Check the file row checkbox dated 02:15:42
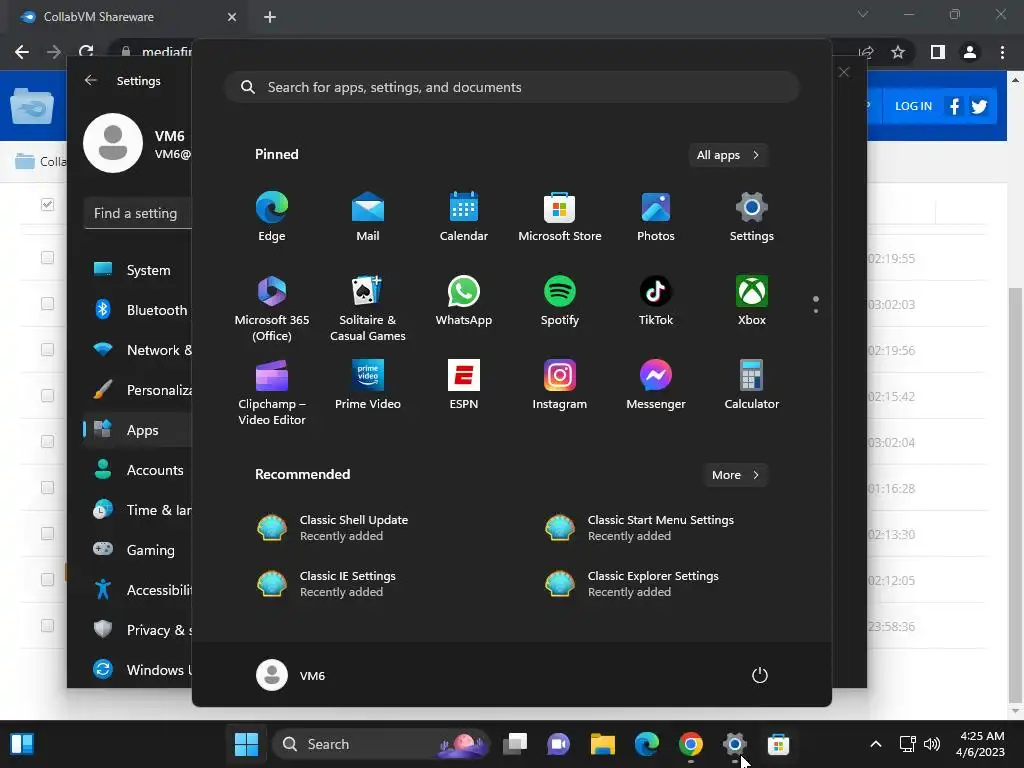This screenshot has height=768, width=1024. pyautogui.click(x=47, y=396)
